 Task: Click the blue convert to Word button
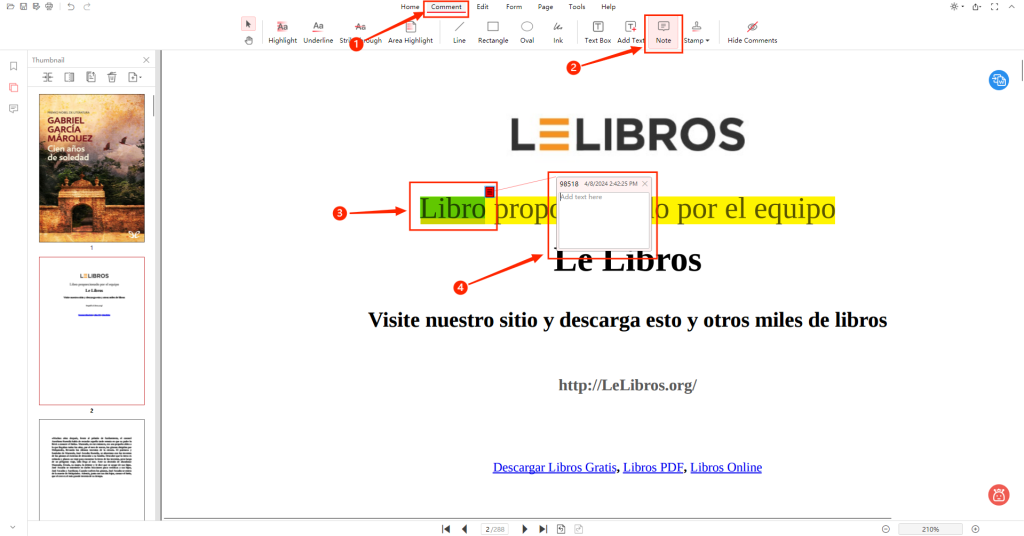[999, 80]
